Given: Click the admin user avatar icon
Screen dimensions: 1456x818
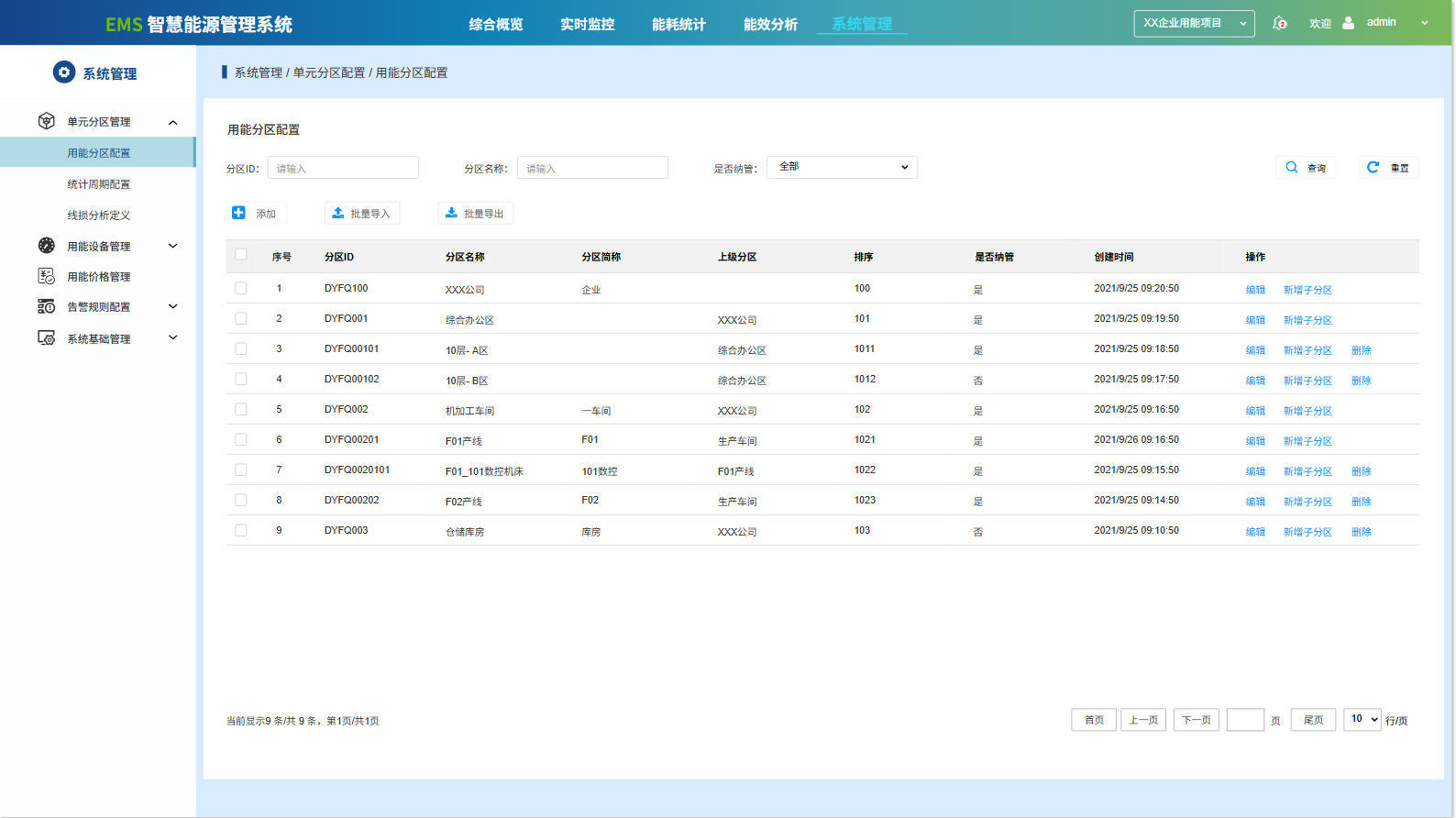Looking at the screenshot, I should (1348, 23).
